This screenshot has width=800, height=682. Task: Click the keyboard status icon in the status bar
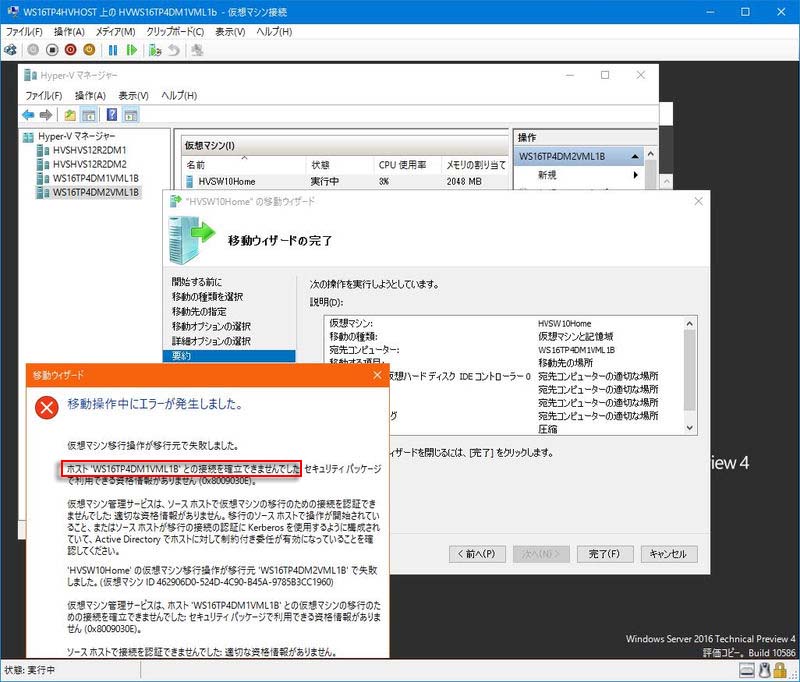pyautogui.click(x=746, y=670)
